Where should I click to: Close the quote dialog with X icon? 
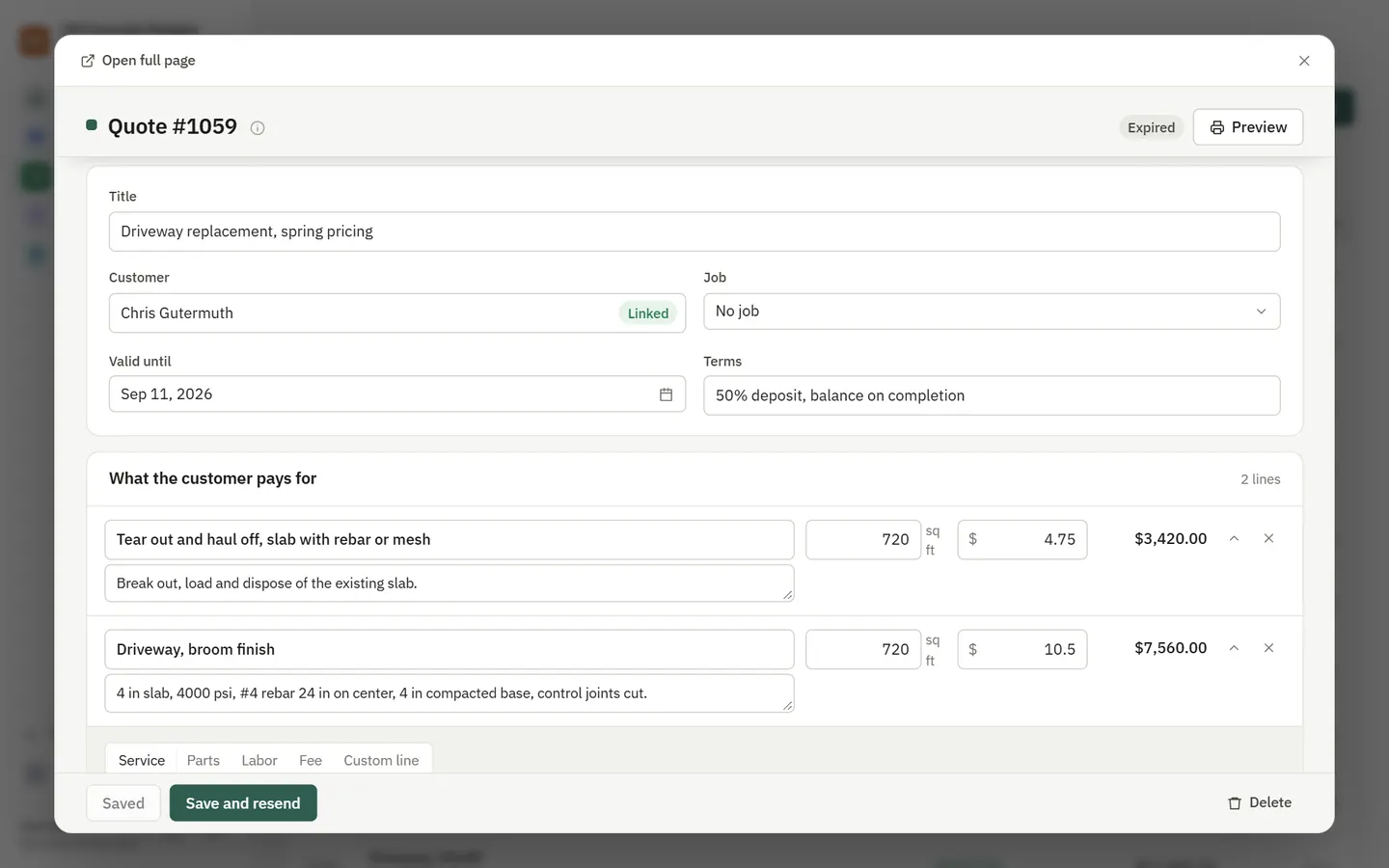pyautogui.click(x=1304, y=61)
